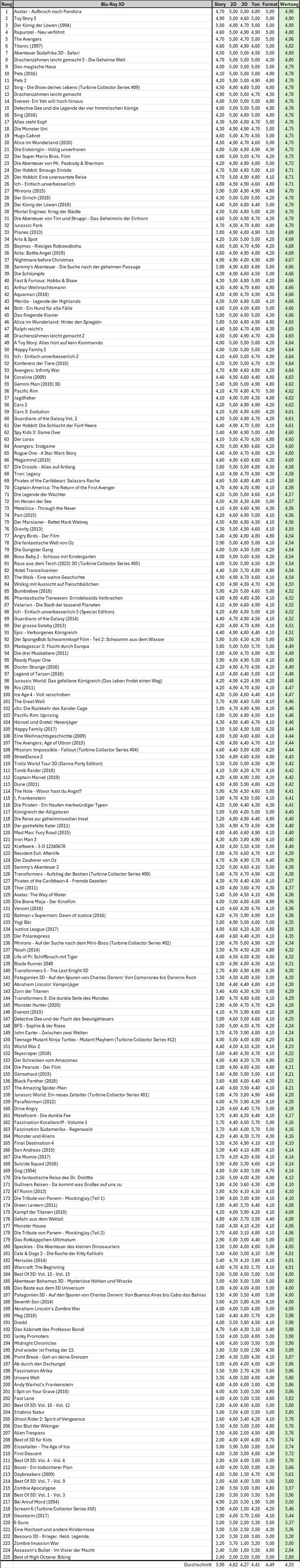
Task: Select Das magische Haus title
Action: point(34,67)
